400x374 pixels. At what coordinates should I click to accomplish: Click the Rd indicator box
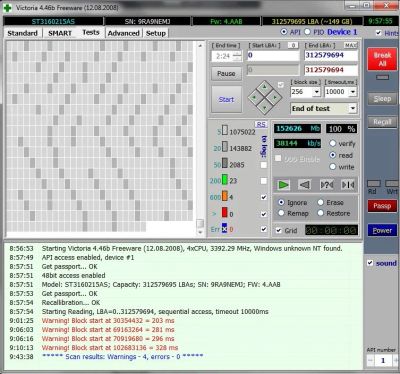click(x=374, y=184)
